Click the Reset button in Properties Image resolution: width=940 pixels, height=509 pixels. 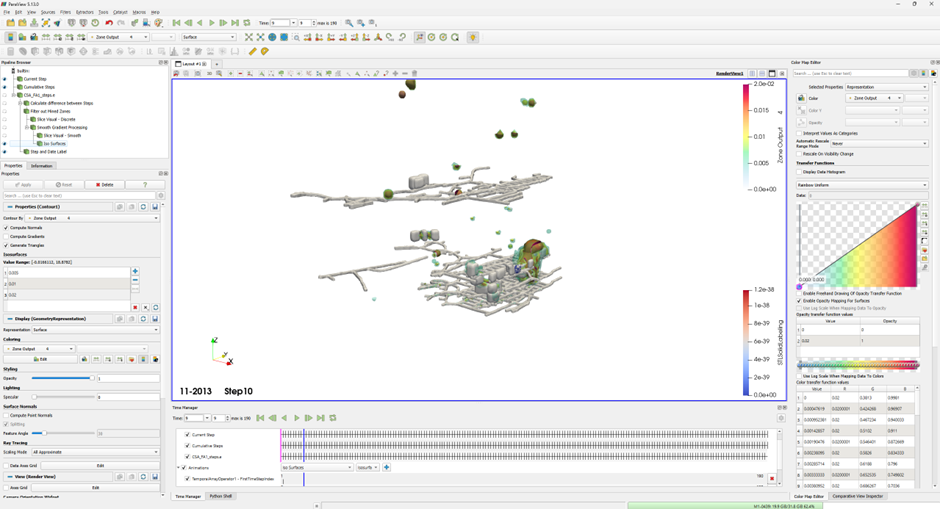click(63, 185)
